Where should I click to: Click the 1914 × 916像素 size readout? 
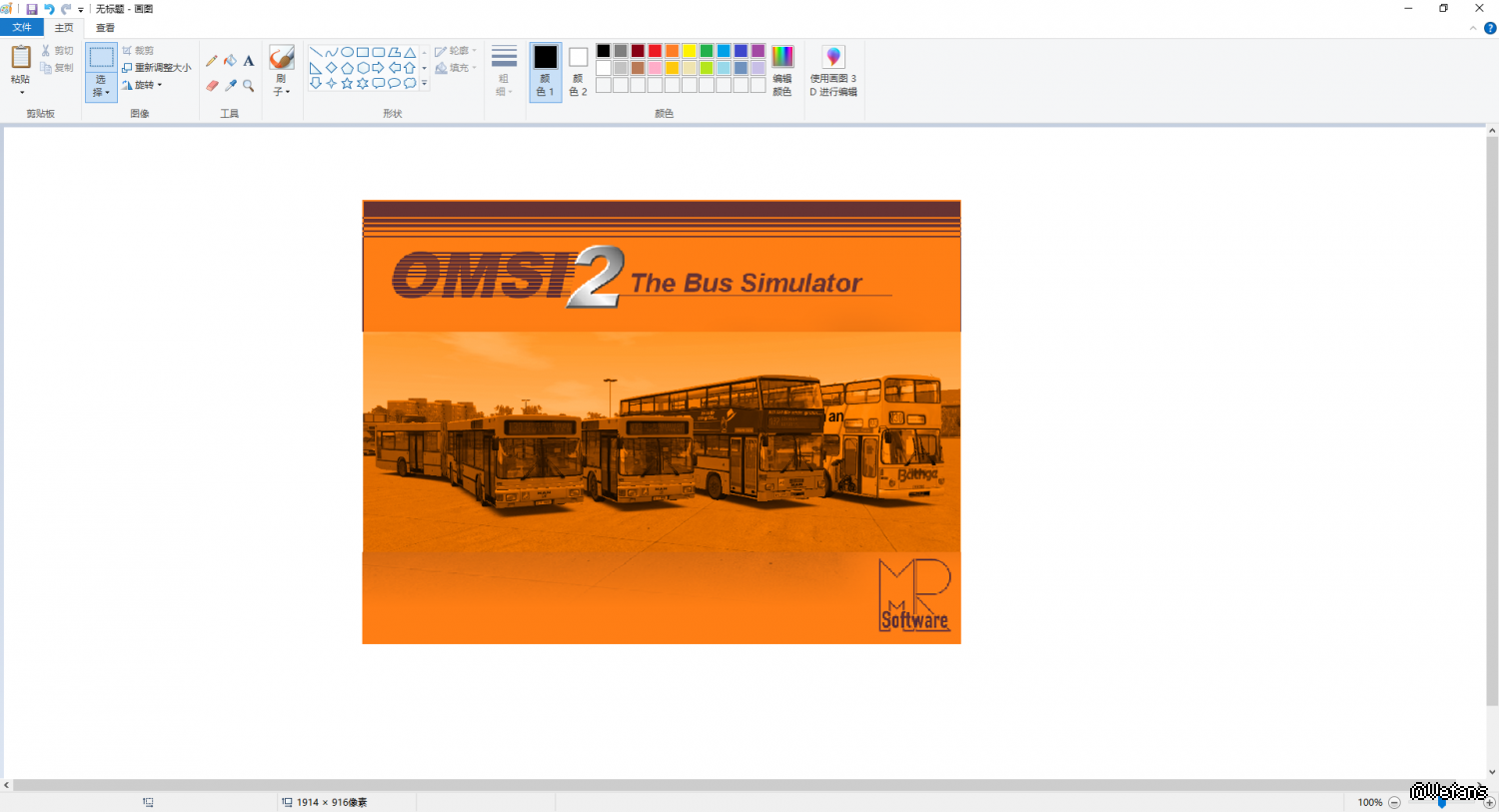tap(332, 802)
